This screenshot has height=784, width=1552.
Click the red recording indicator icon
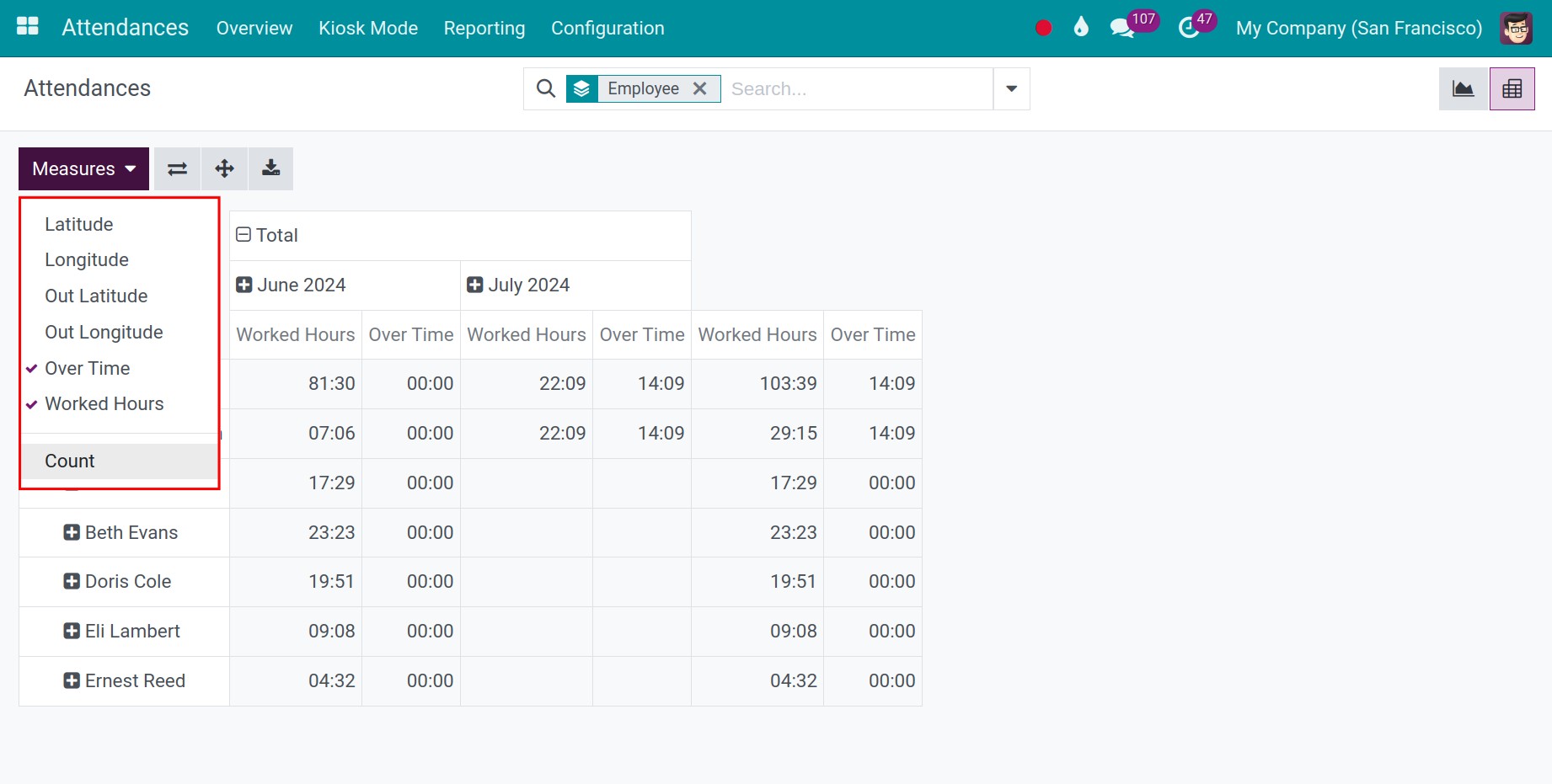tap(1043, 28)
